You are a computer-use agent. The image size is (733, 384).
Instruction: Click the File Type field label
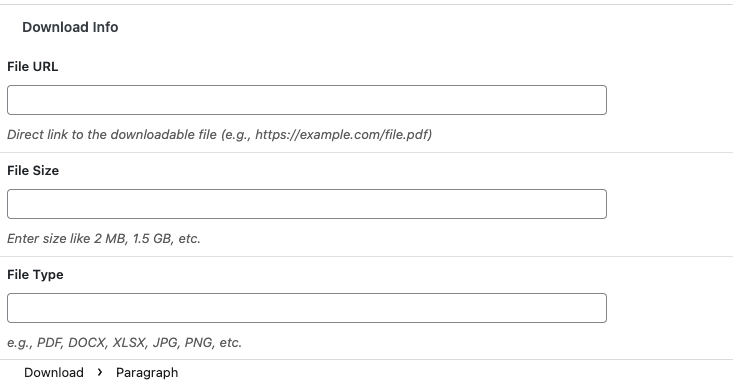(x=35, y=275)
